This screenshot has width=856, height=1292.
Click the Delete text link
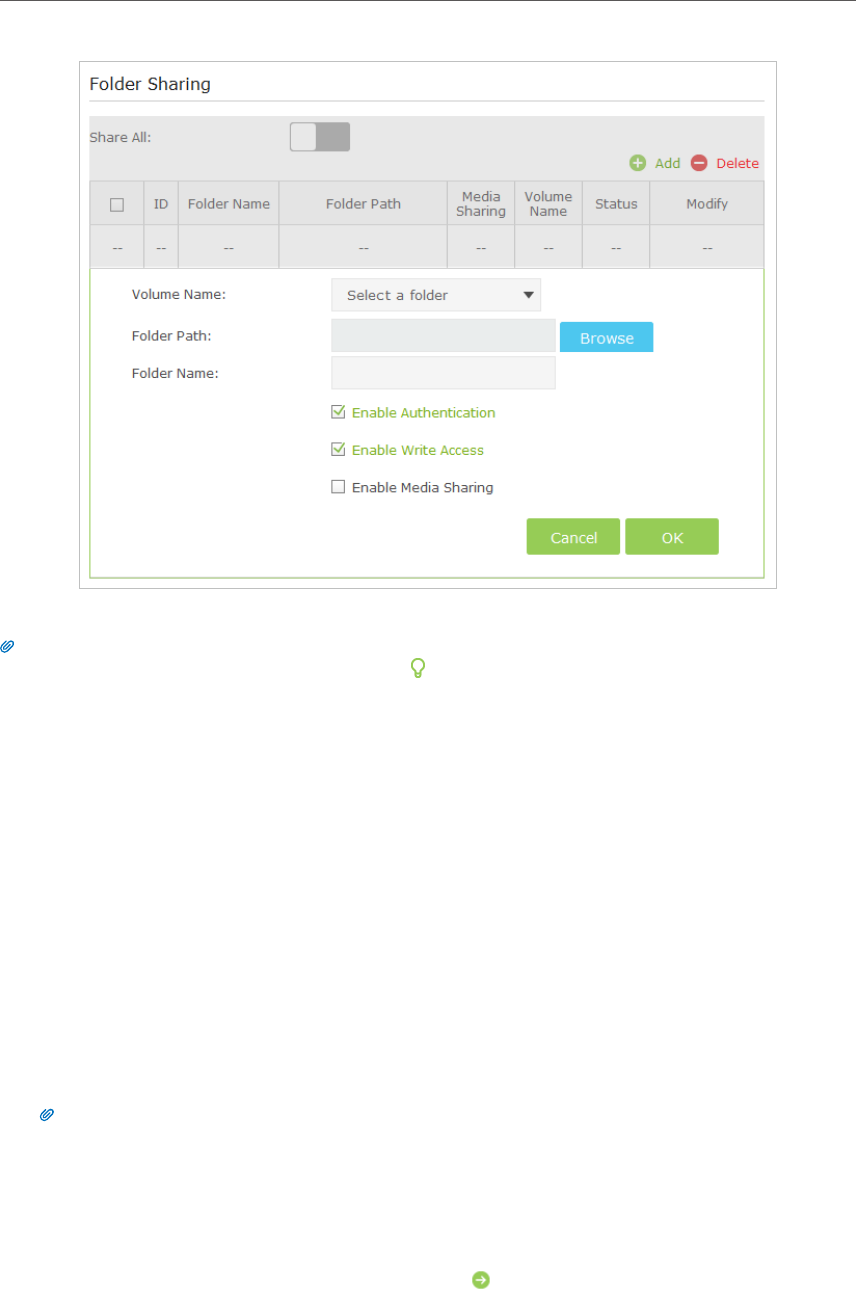click(x=737, y=163)
